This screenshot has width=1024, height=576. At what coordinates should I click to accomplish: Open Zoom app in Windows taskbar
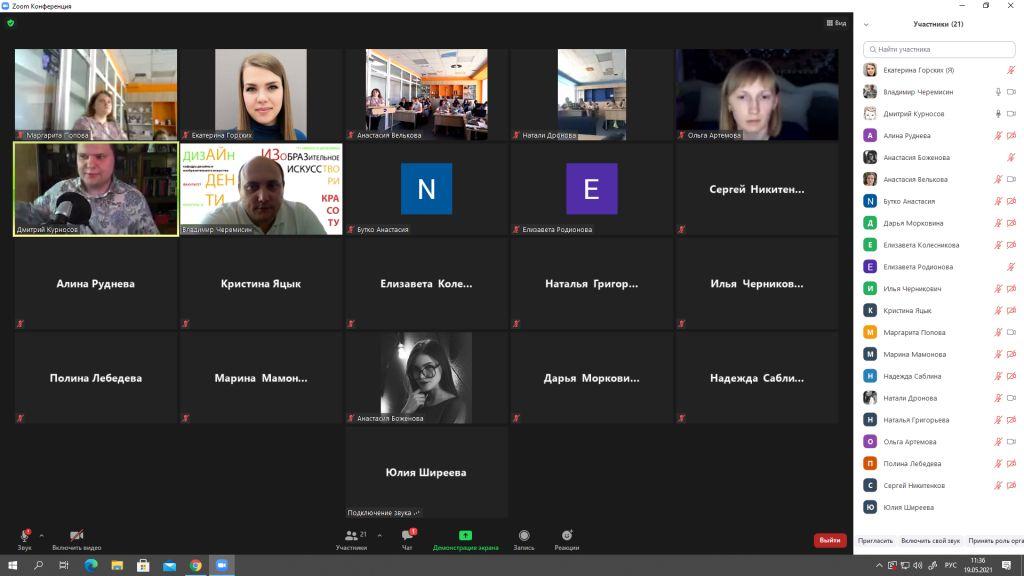click(221, 566)
